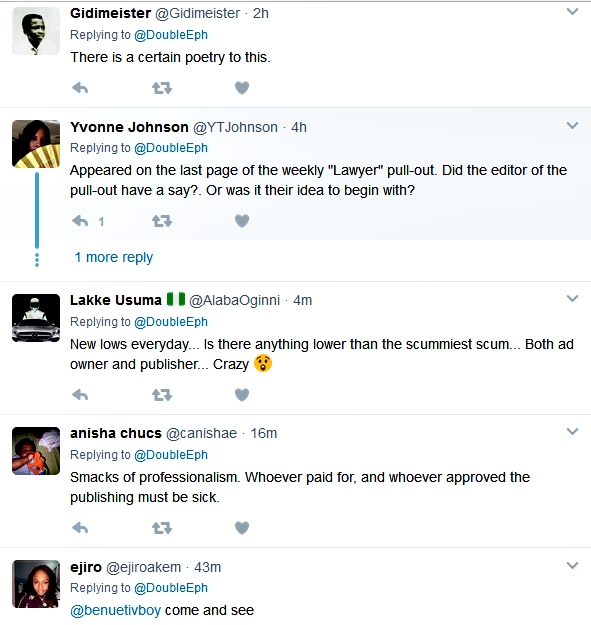Image resolution: width=591 pixels, height=625 pixels.
Task: Like Gidimeister's tweet with heart icon
Action: click(242, 88)
